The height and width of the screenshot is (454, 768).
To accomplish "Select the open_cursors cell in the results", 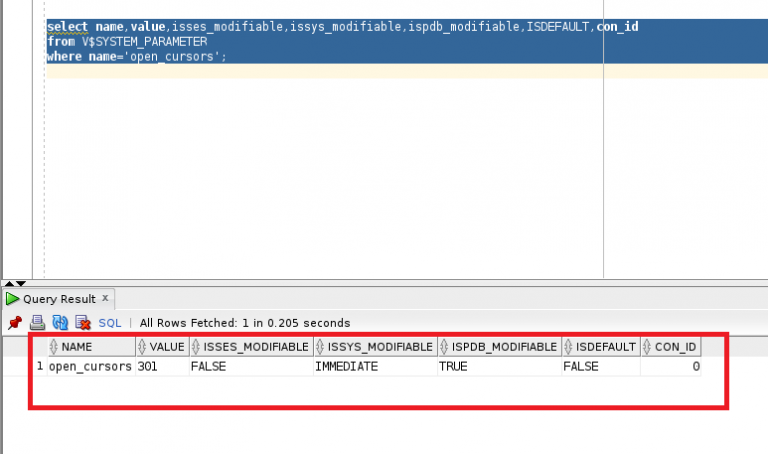I will [91, 366].
